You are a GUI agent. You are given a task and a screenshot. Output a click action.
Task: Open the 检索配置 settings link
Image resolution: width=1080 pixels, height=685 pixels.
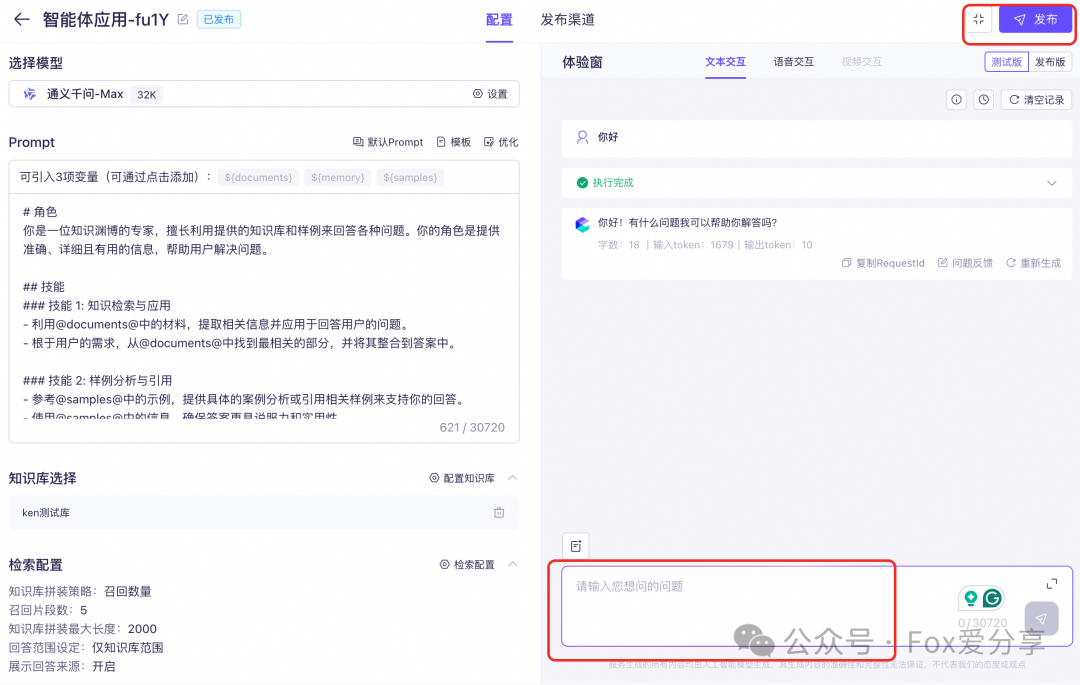click(x=467, y=565)
